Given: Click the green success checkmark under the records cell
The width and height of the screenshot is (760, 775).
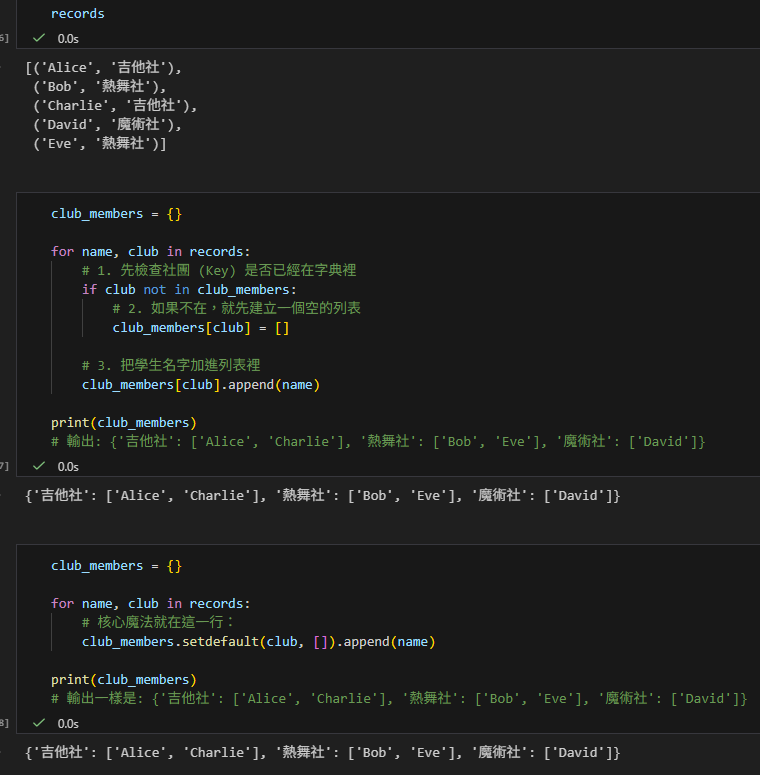Looking at the screenshot, I should [x=39, y=38].
